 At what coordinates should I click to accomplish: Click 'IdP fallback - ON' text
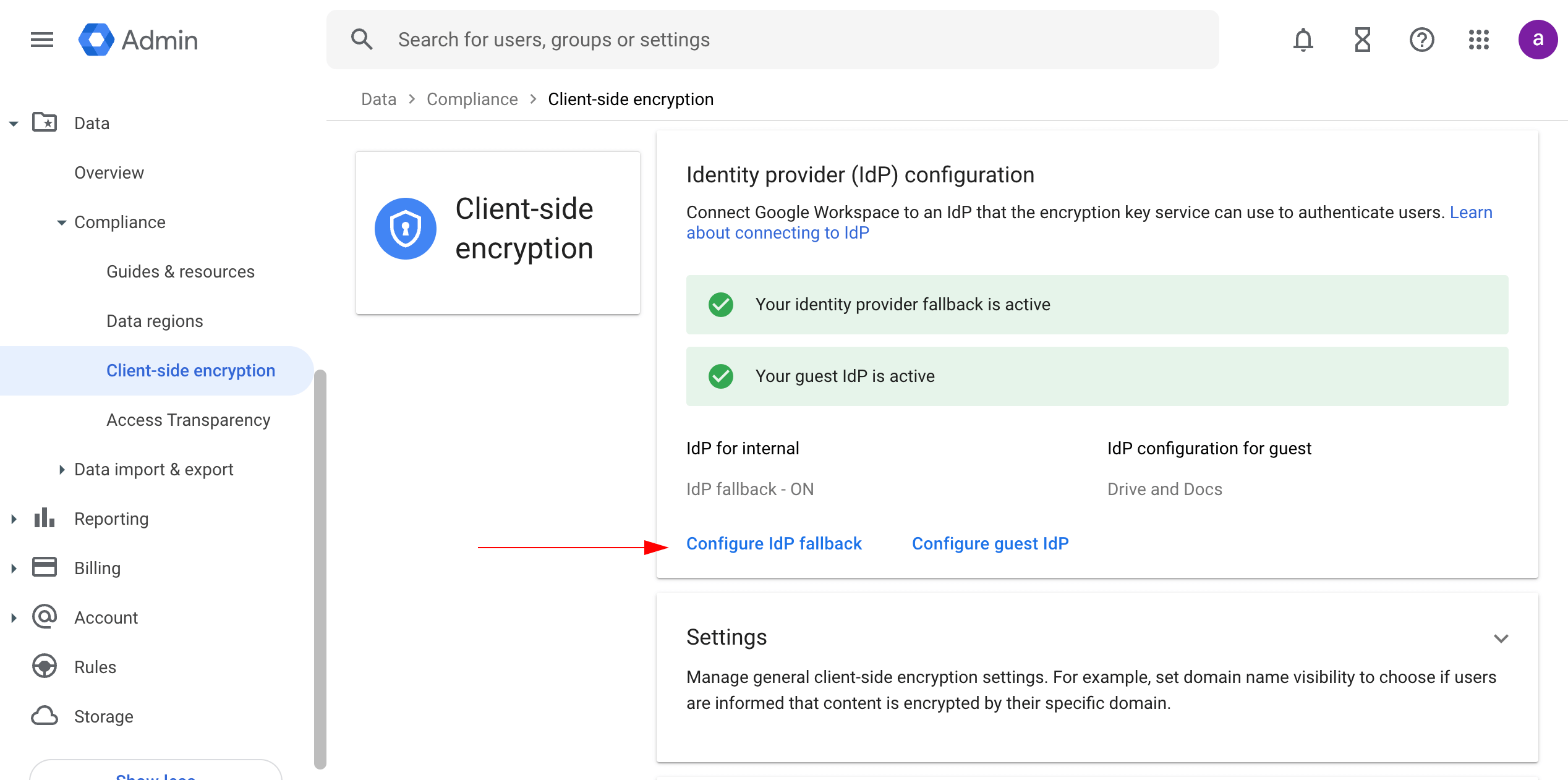coord(750,490)
